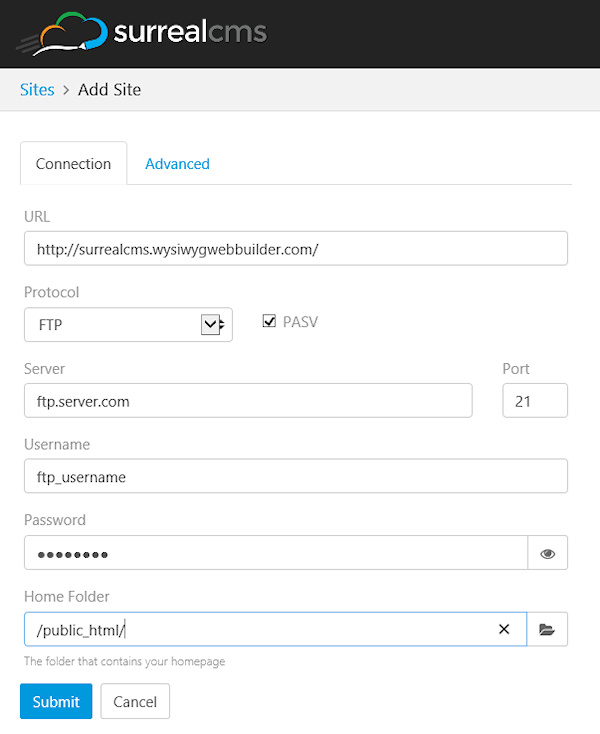Focus the Password input field
Viewport: 600px width, 734px height.
pyautogui.click(x=275, y=553)
